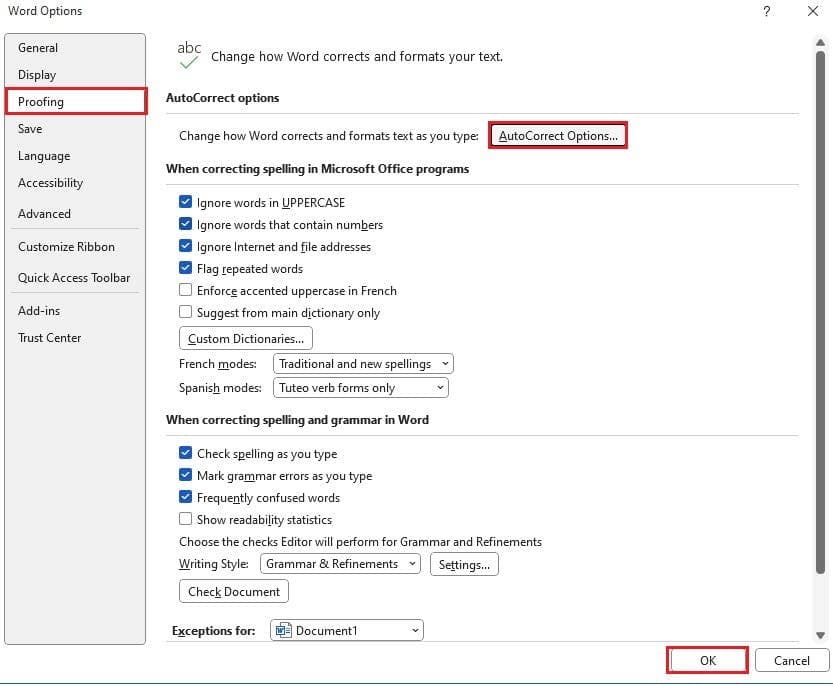Disable Flag repeated words option
This screenshot has height=686, width=833.
[x=186, y=268]
